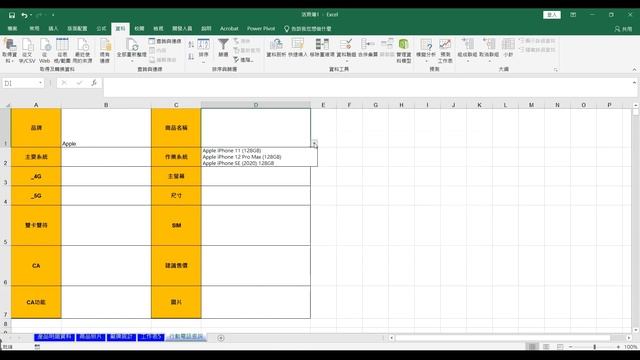Click cell B1 containing Apple
The height and width of the screenshot is (360, 640).
[106, 128]
